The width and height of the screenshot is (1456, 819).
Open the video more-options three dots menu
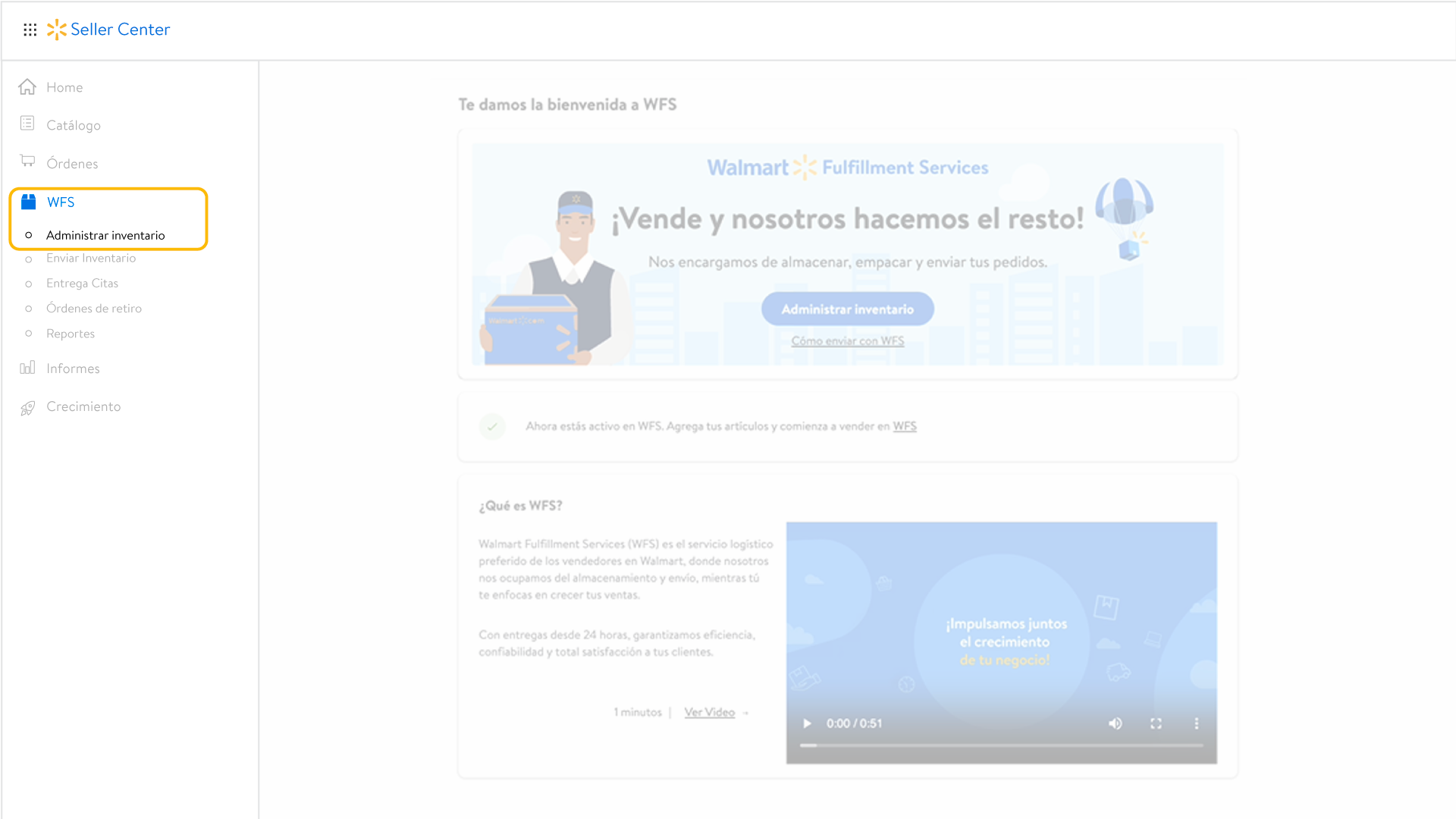coord(1197,724)
